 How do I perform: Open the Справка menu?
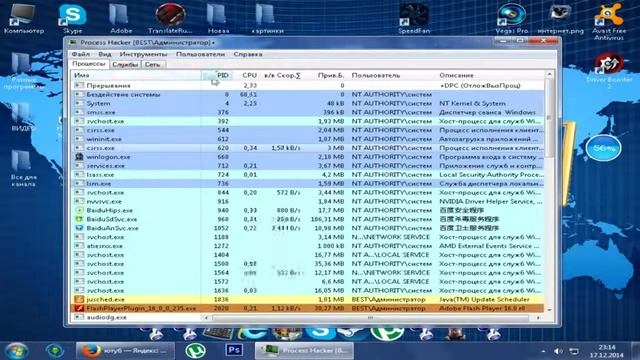(x=248, y=54)
